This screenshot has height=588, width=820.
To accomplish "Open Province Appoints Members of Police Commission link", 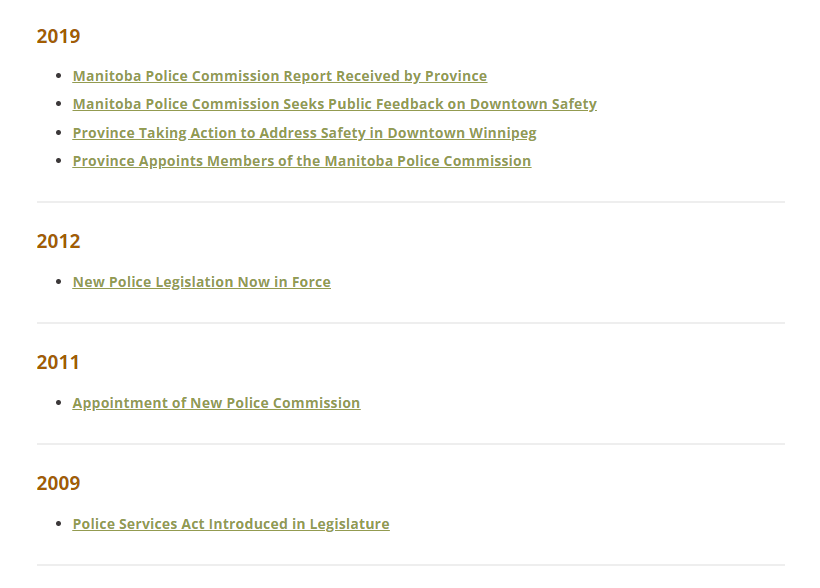I will (302, 161).
